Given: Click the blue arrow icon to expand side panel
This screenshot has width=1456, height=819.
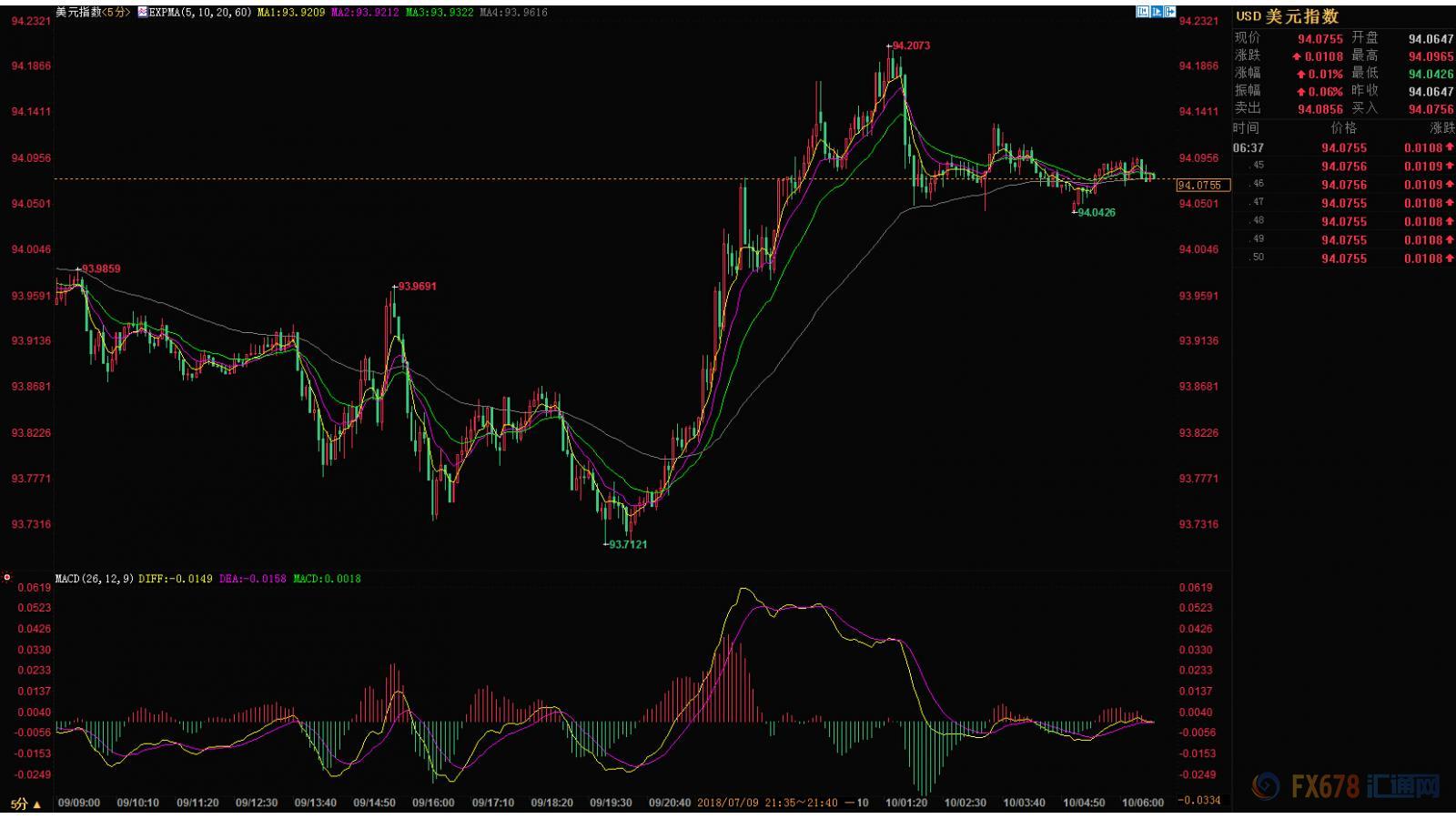Looking at the screenshot, I should coord(1170,12).
